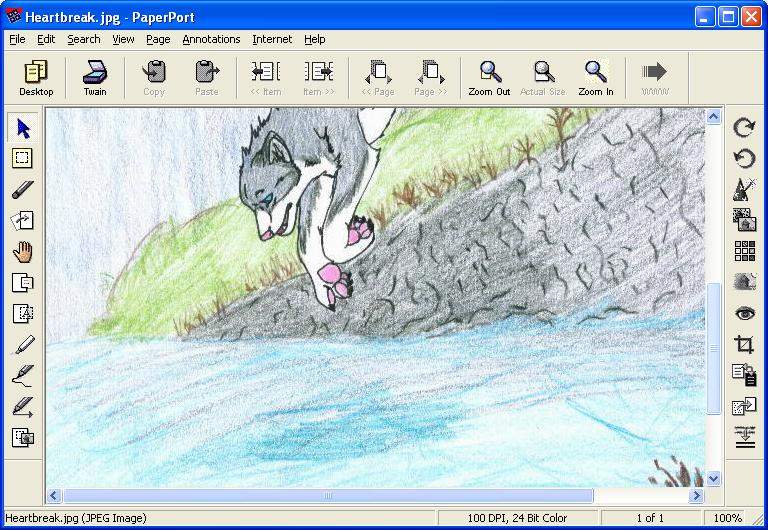Open the File menu
This screenshot has height=530, width=768.
pyautogui.click(x=17, y=39)
